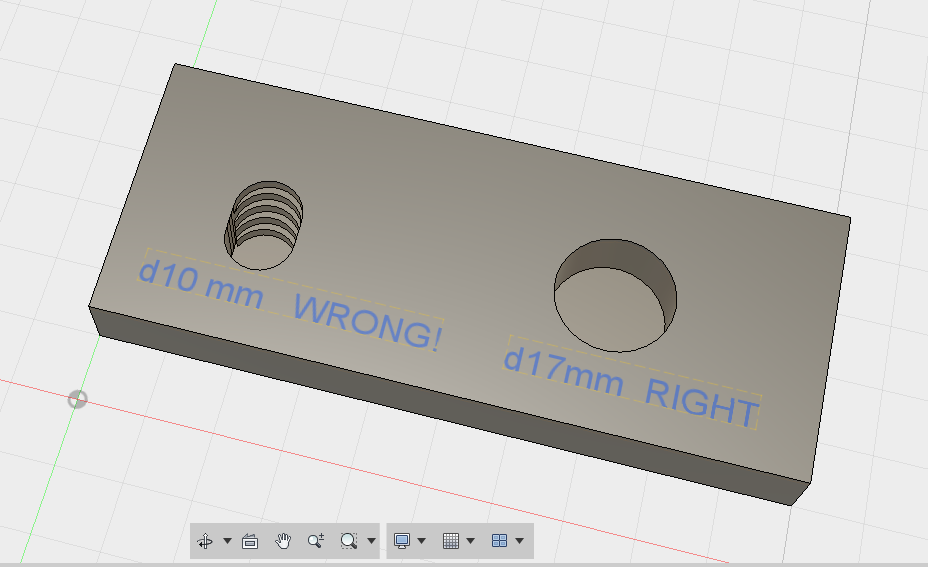928x567 pixels.
Task: Expand the Display Settings dropdown arrow
Action: 422,541
